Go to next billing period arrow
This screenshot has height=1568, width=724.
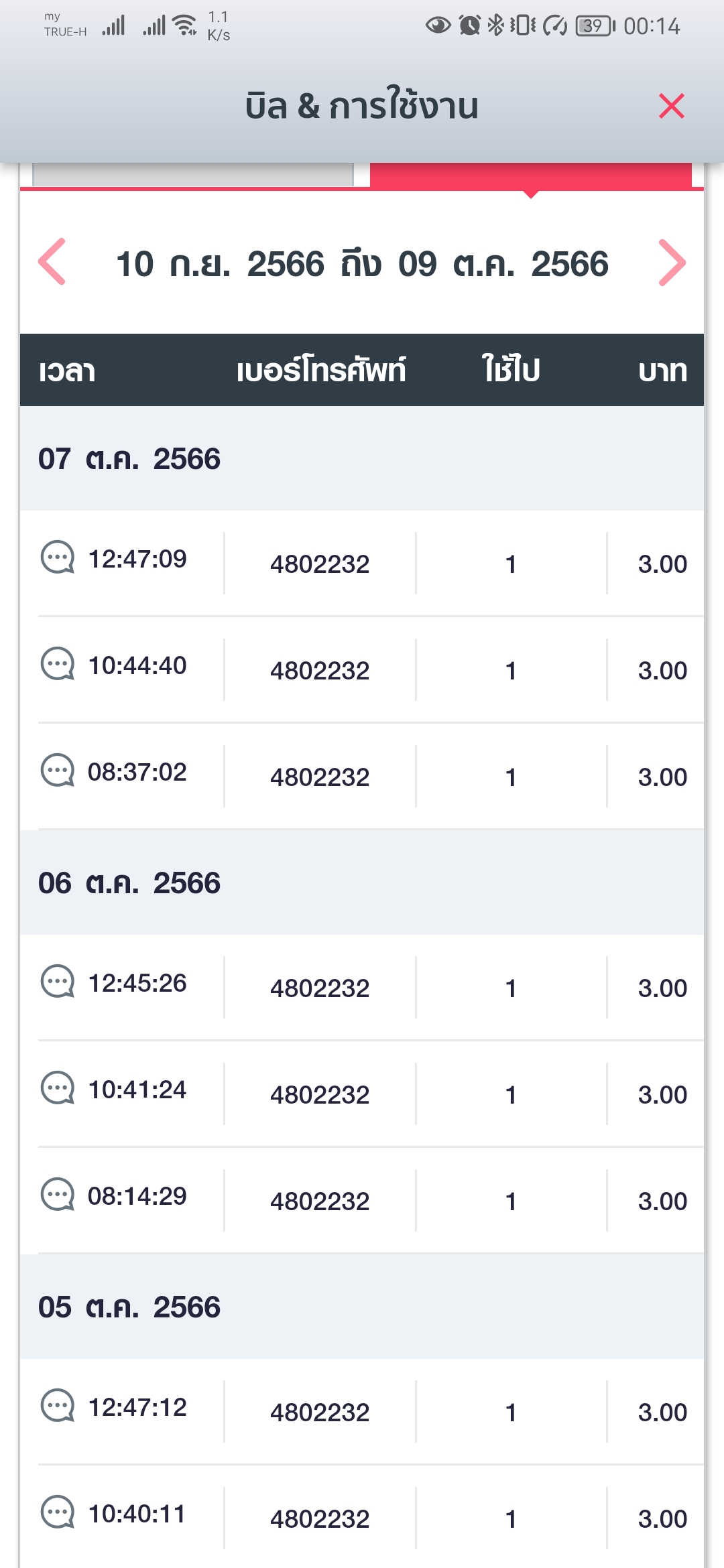click(x=672, y=262)
